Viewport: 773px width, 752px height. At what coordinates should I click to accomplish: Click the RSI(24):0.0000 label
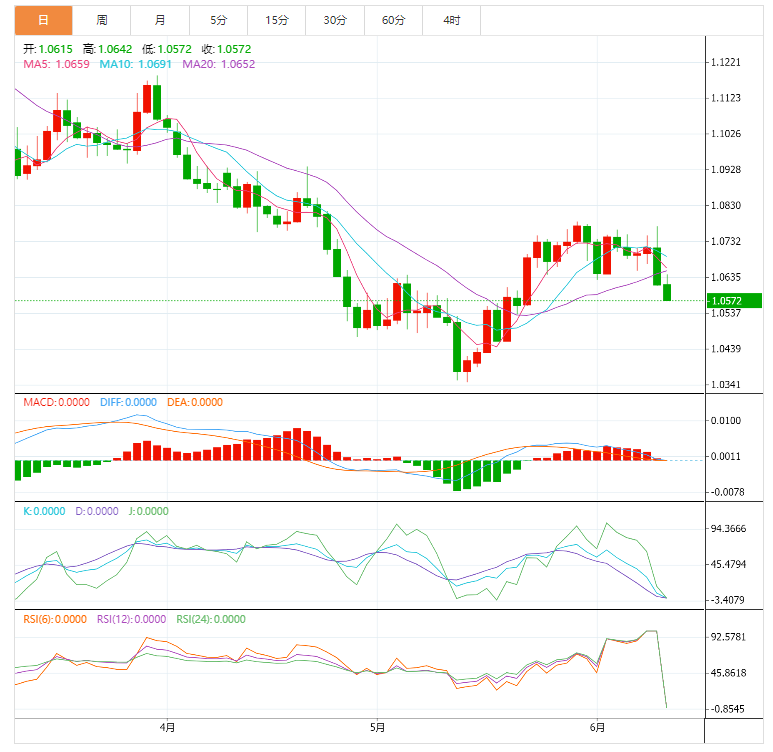click(211, 619)
